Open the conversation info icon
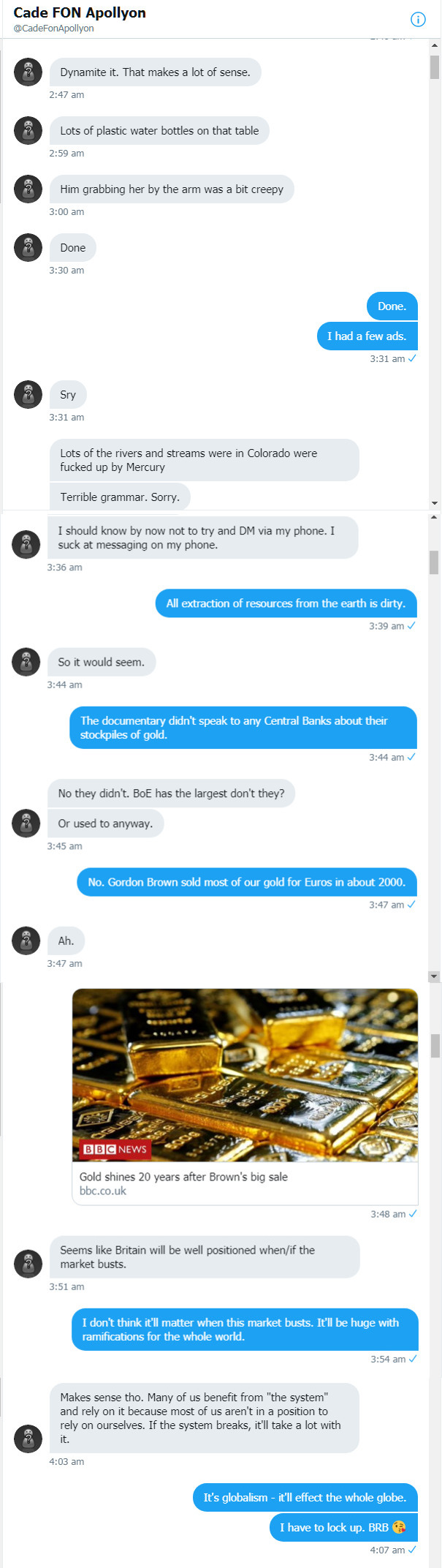 [418, 20]
